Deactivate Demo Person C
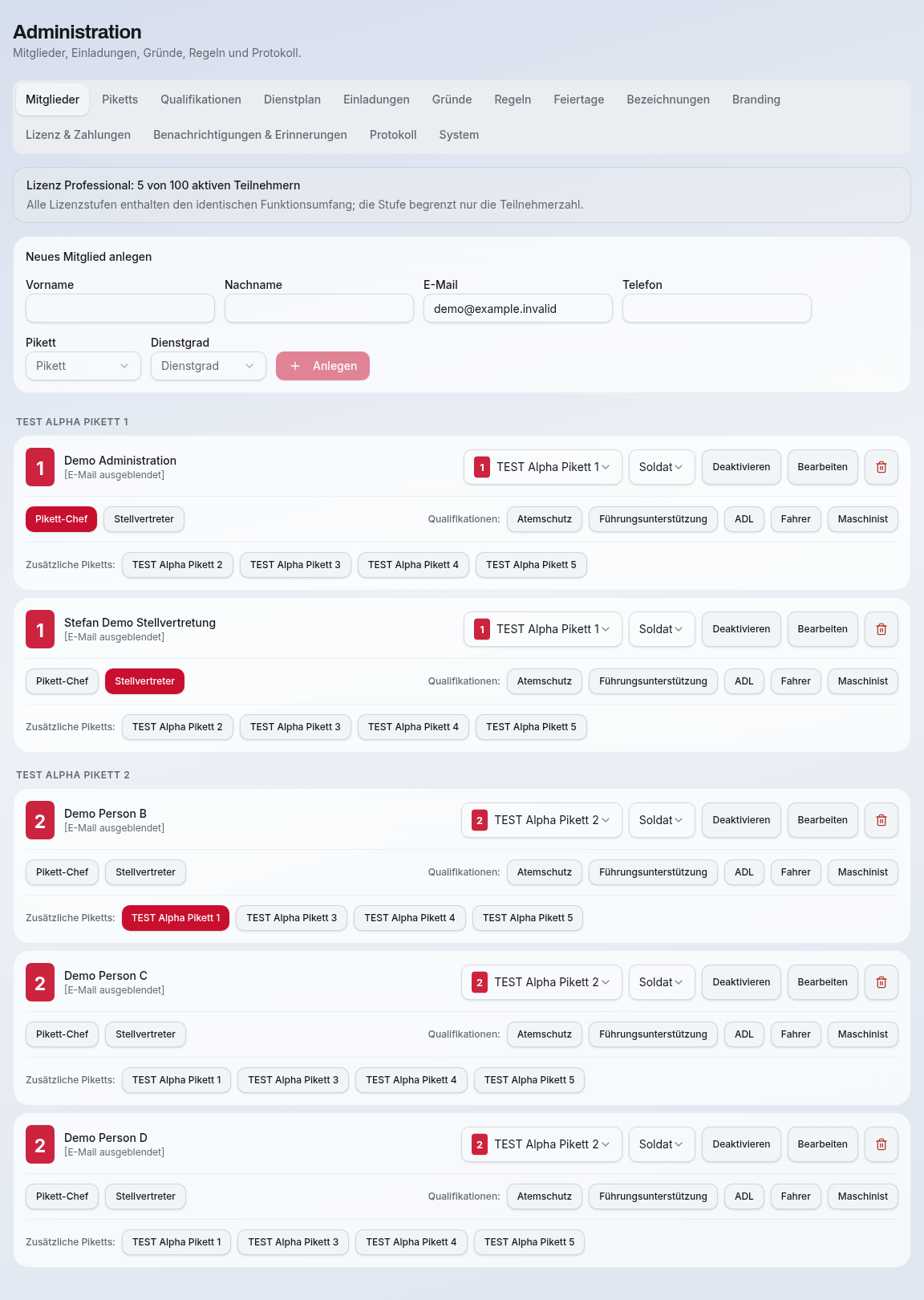 click(x=741, y=982)
